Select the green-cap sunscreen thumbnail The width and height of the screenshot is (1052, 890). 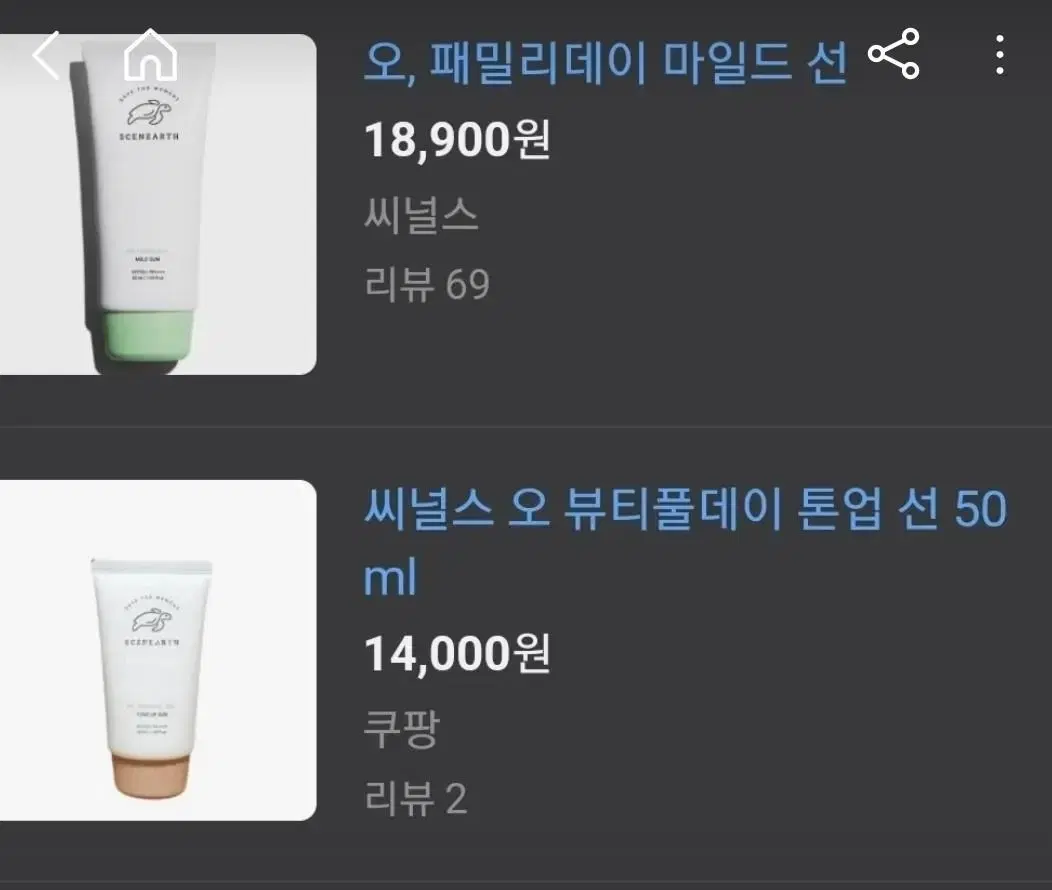pos(158,205)
